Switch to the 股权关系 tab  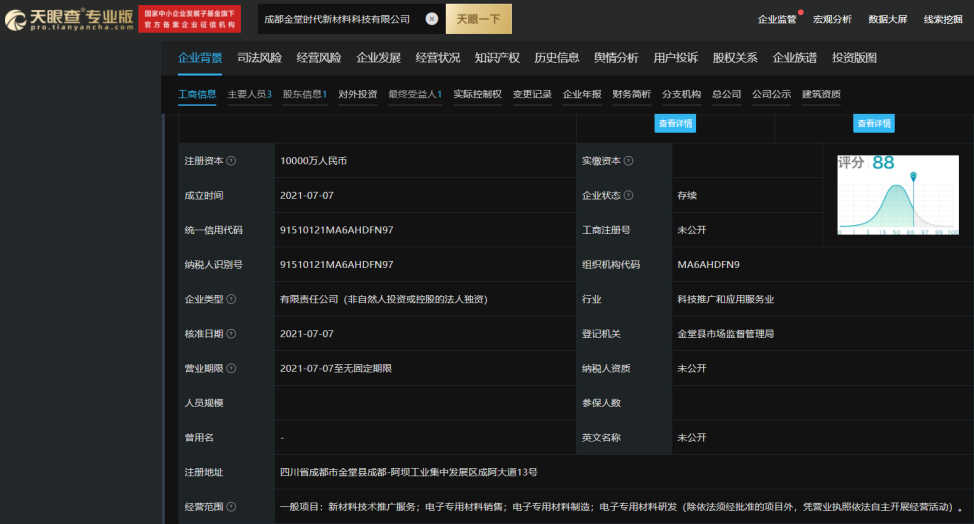[735, 58]
